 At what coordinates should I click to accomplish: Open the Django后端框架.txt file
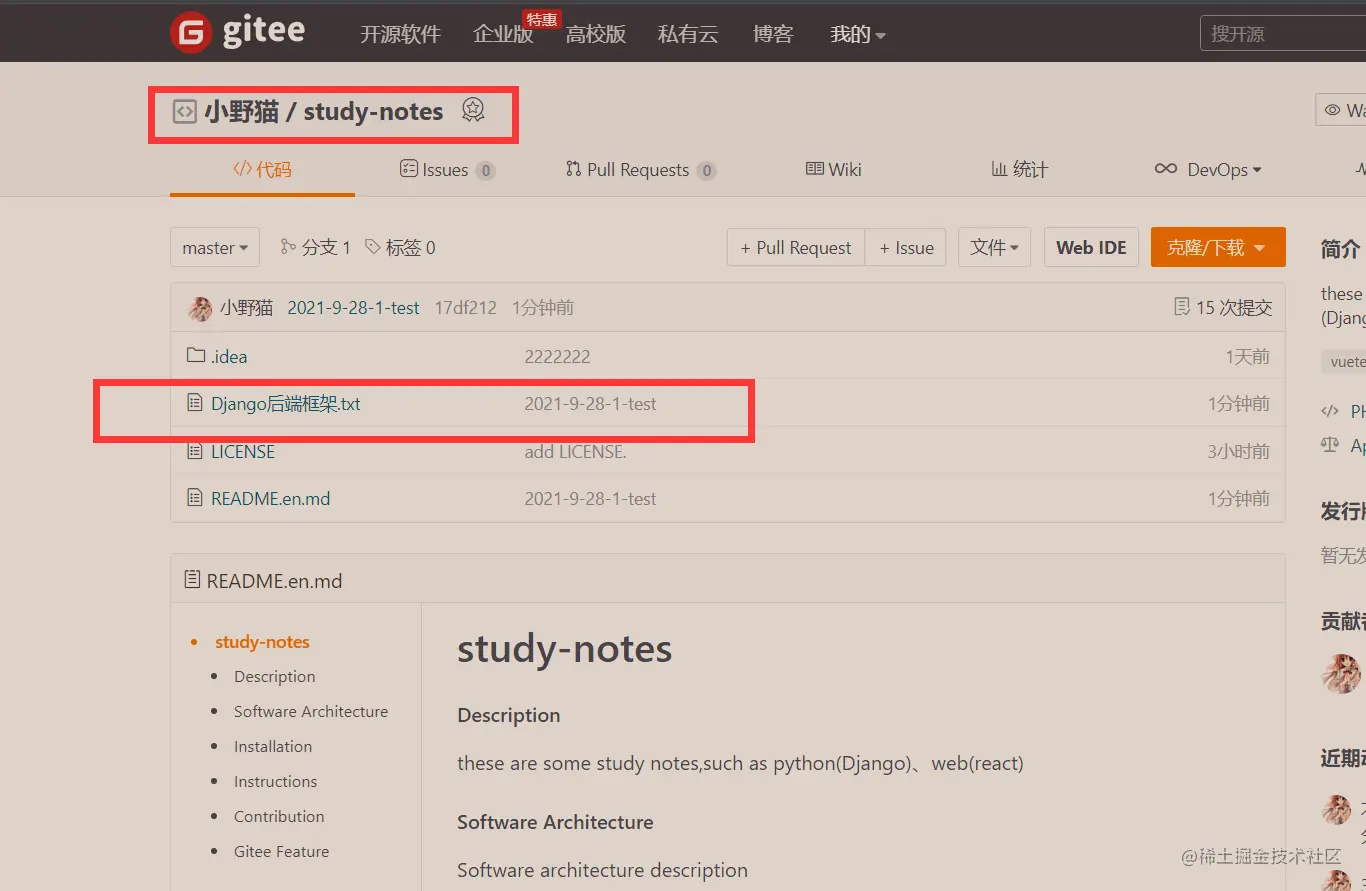pyautogui.click(x=286, y=404)
